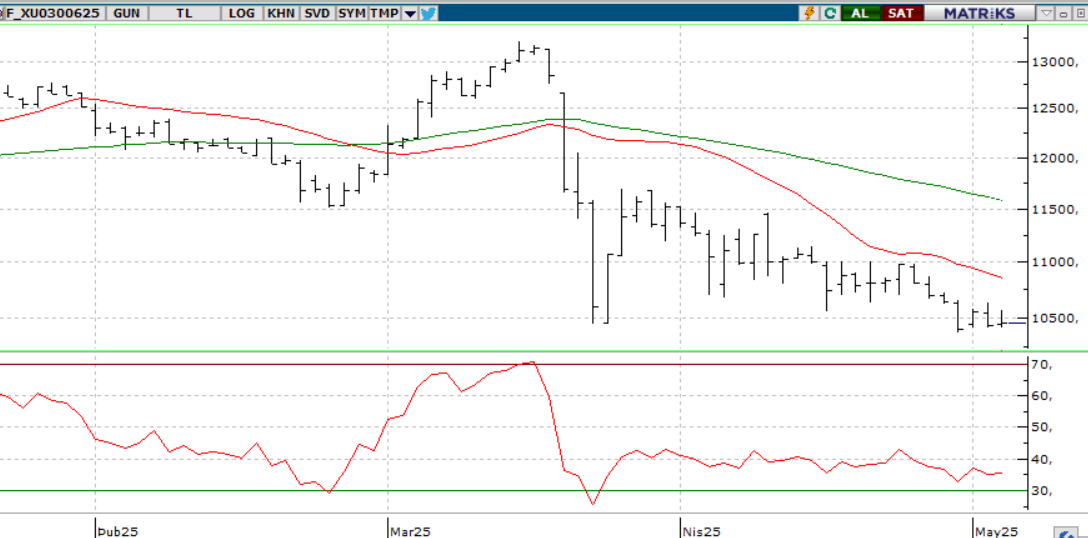The image size is (1088, 538).
Task: Minimize the chart window
Action: tap(1065, 13)
